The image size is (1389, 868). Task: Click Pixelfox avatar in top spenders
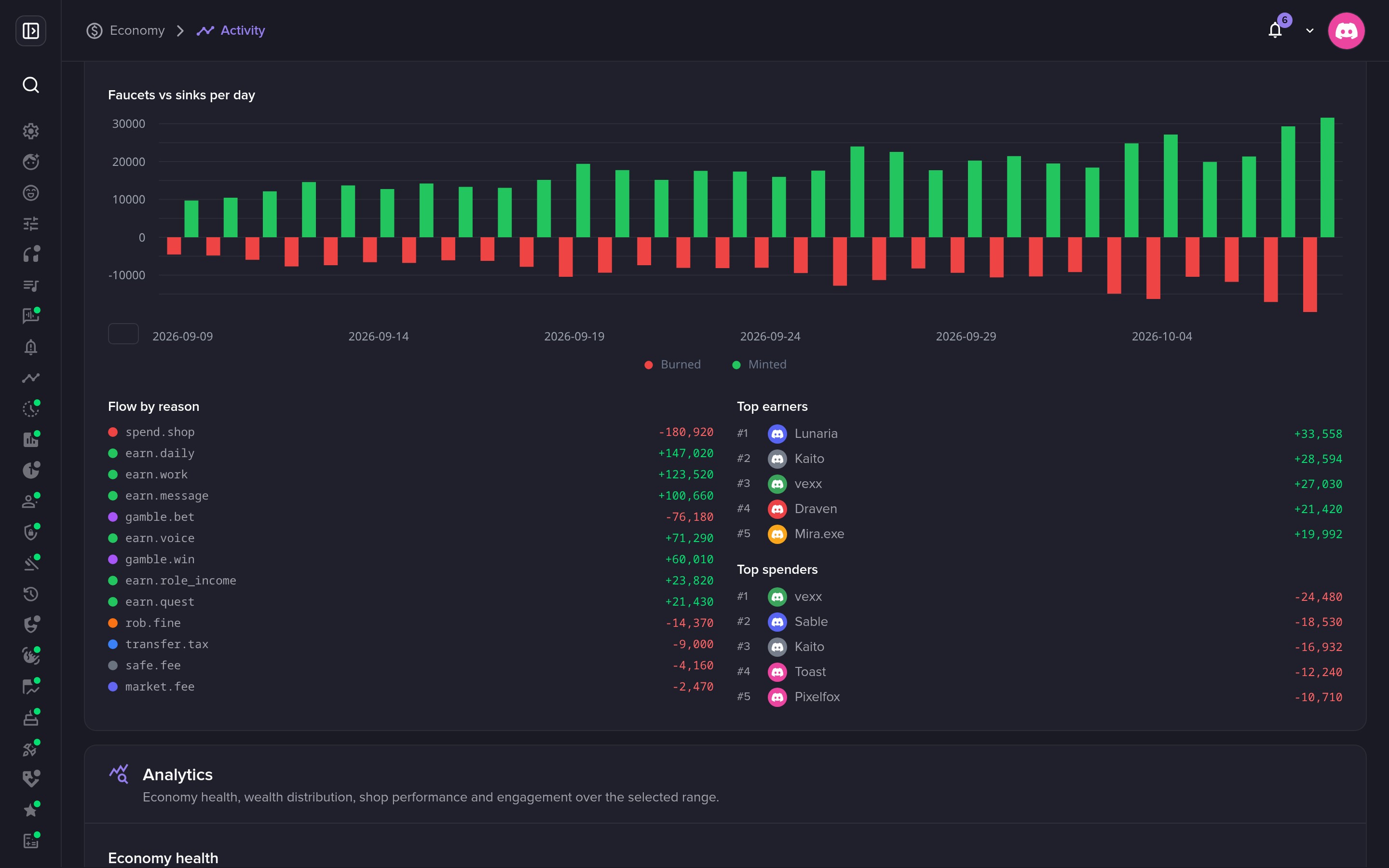777,697
